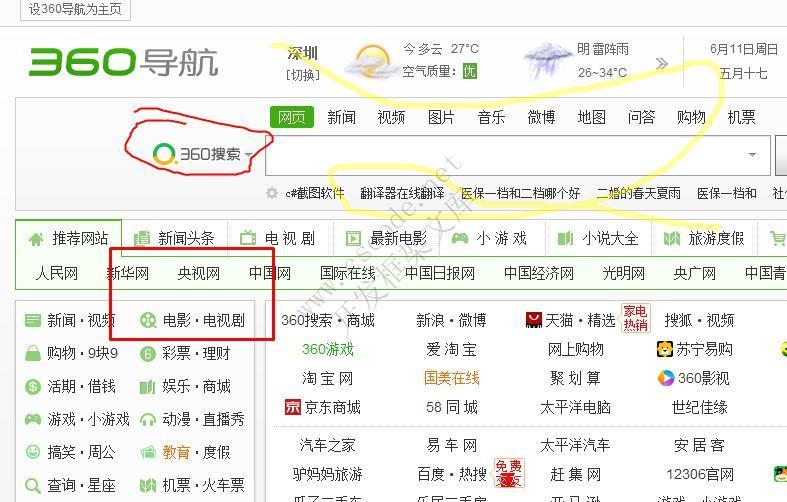Click 切换 to change the city

(303, 75)
